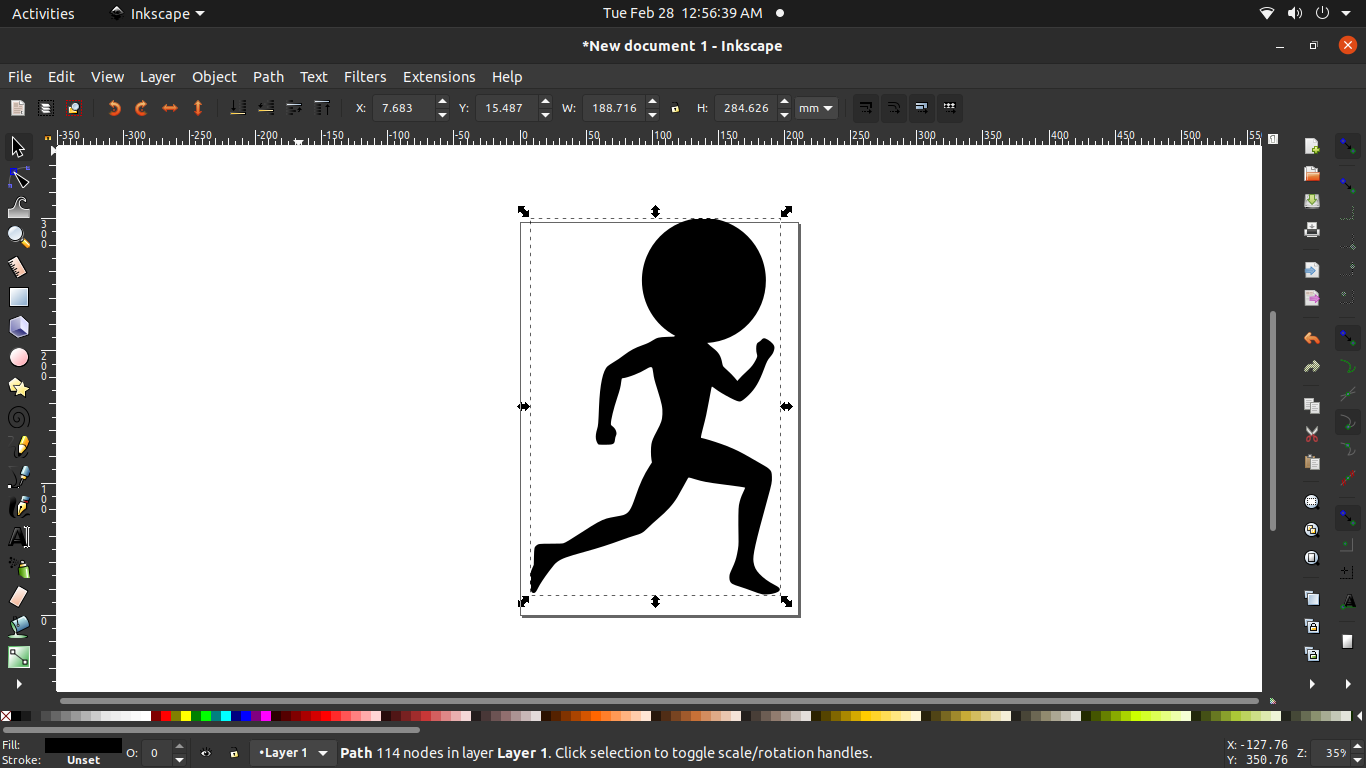
Task: Flip the selection horizontally
Action: point(169,108)
